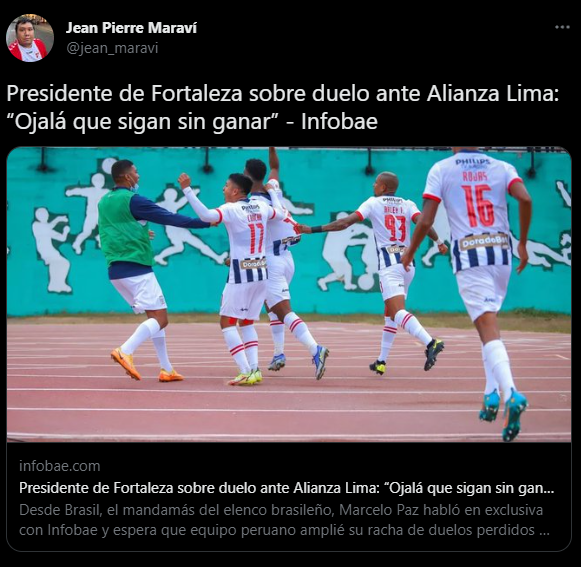Screen dimensions: 581x567
Task: Open the link card's football preview image
Action: click(x=289, y=295)
